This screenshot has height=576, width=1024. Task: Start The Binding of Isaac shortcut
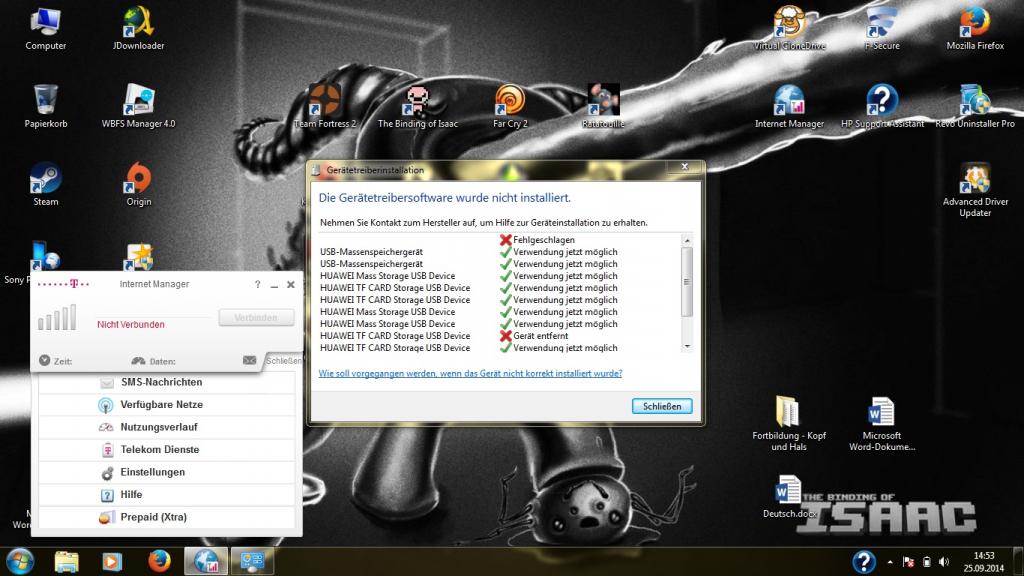[417, 106]
